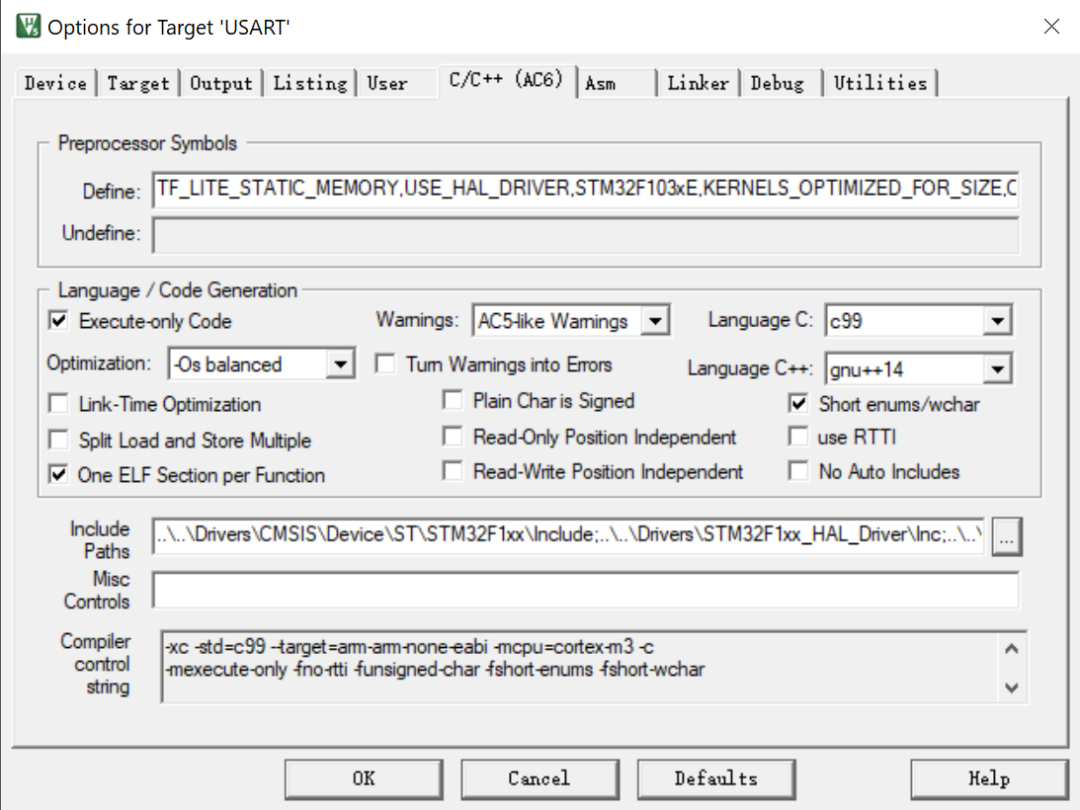Select the Listing tab
1080x810 pixels.
coord(310,83)
